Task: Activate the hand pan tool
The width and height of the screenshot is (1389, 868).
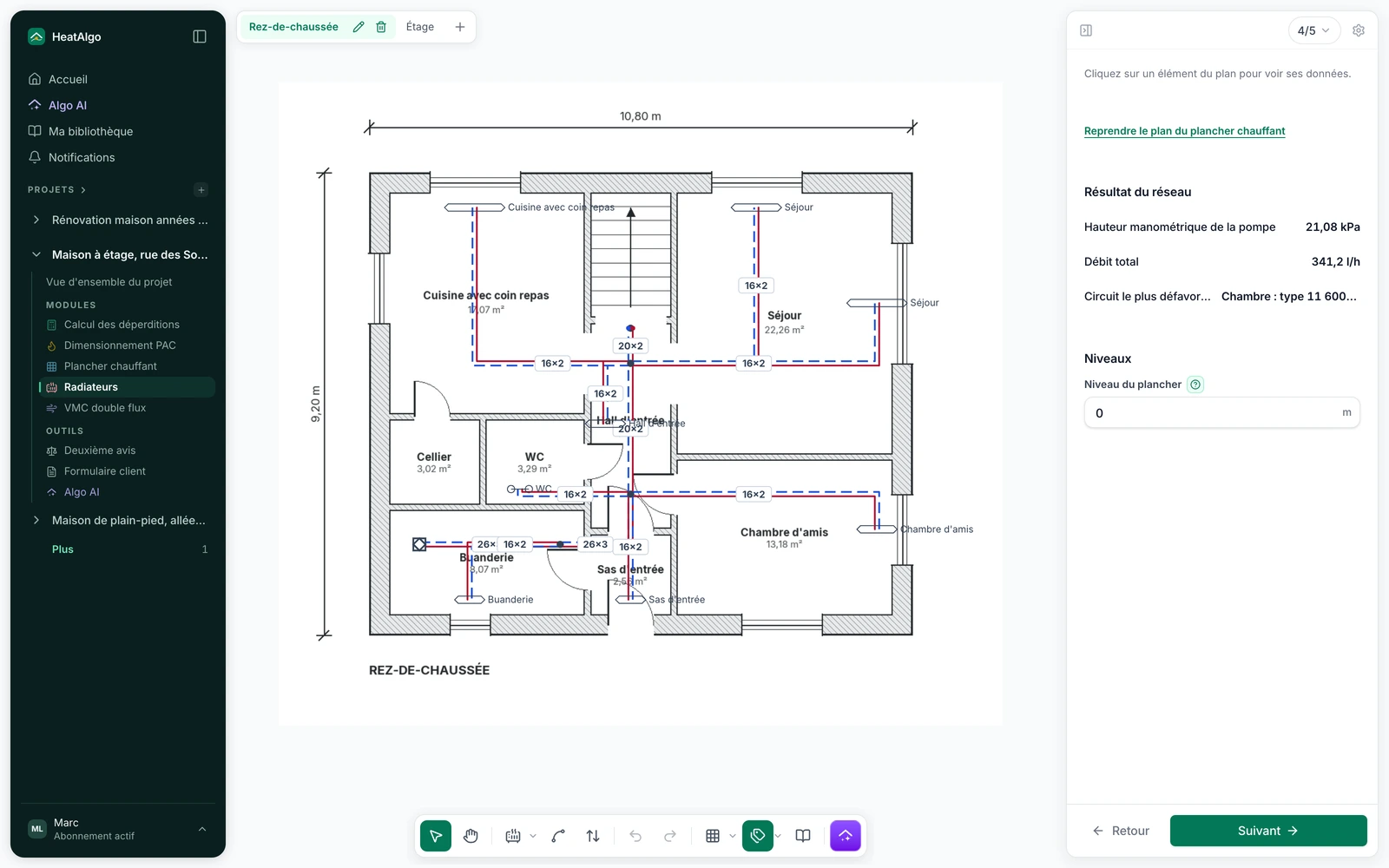Action: (471, 836)
